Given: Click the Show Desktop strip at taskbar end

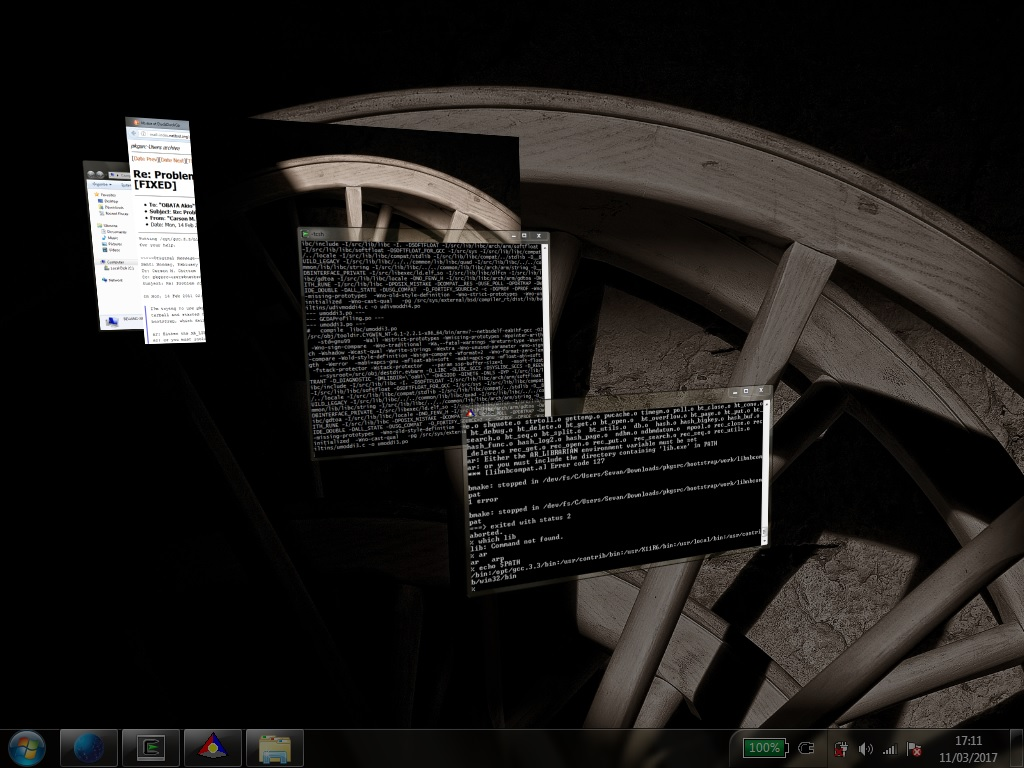Looking at the screenshot, I should point(1017,748).
